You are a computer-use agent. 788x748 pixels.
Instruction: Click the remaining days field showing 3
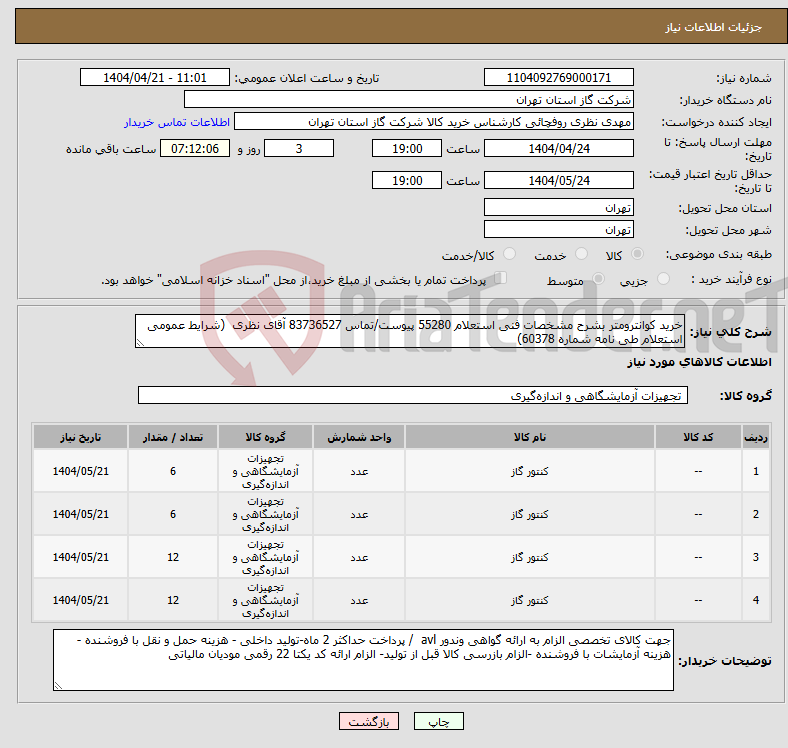tap(299, 148)
